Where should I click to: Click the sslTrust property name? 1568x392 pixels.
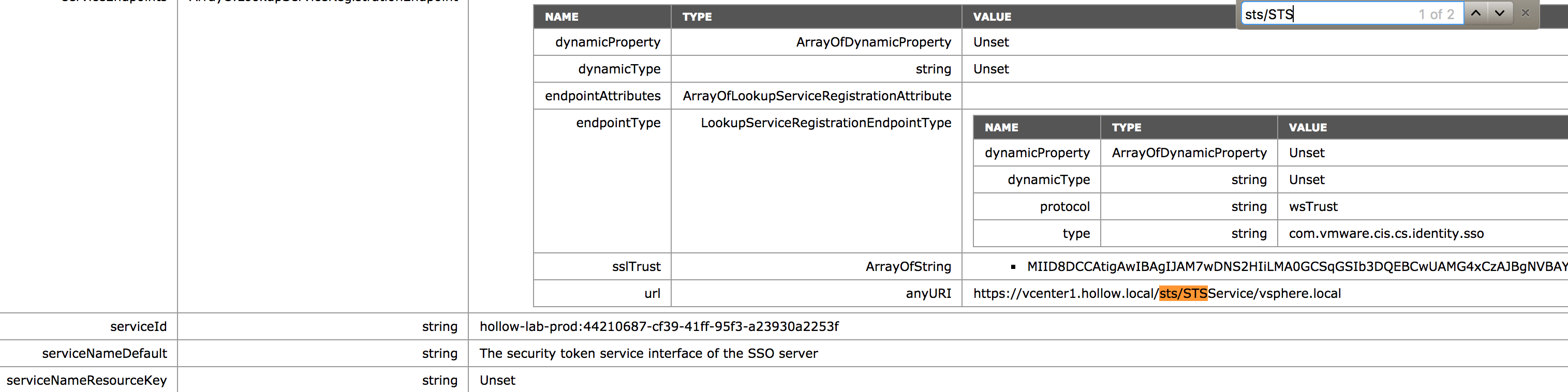pos(635,267)
